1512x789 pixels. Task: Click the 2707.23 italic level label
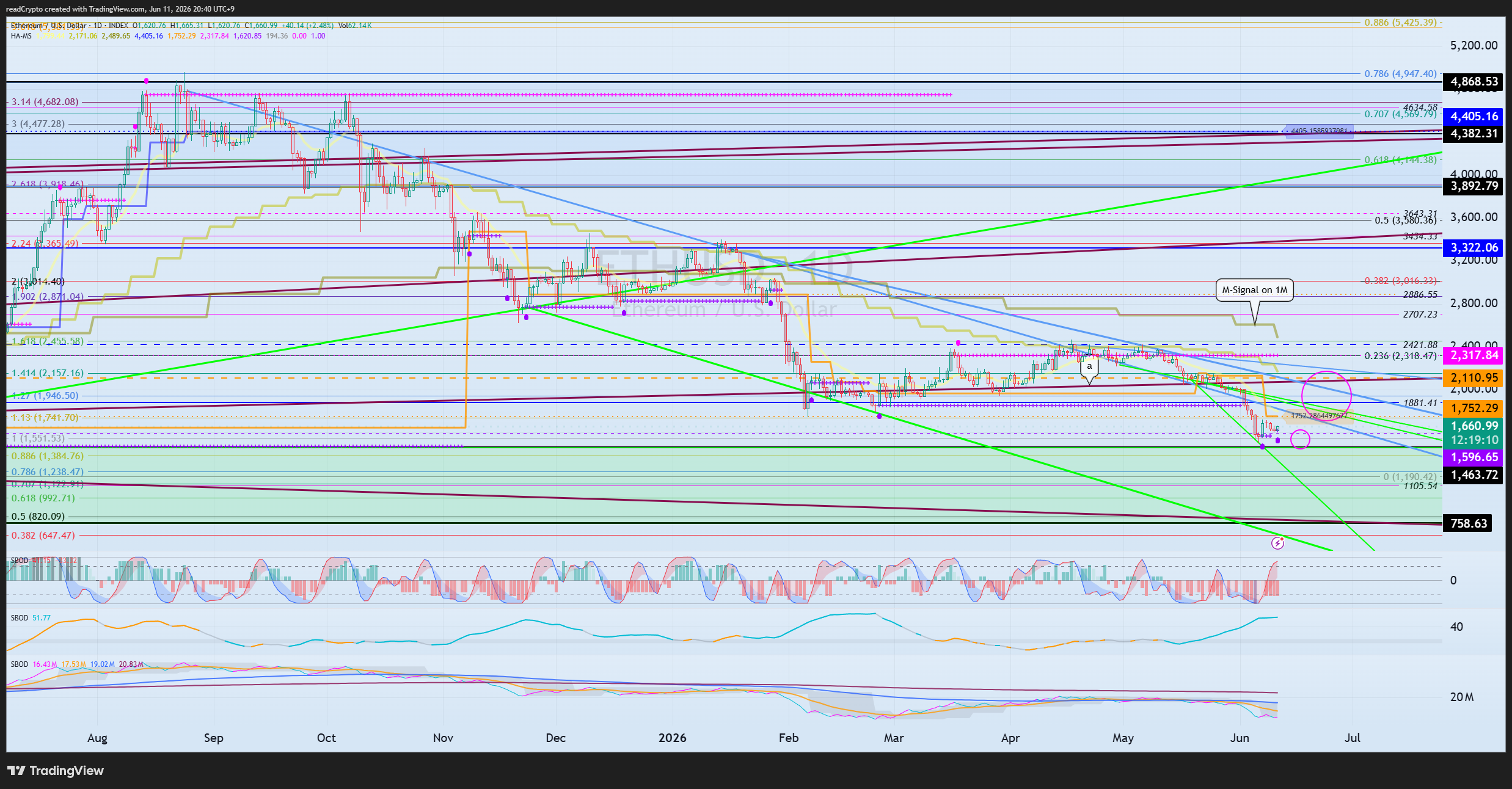point(1420,315)
